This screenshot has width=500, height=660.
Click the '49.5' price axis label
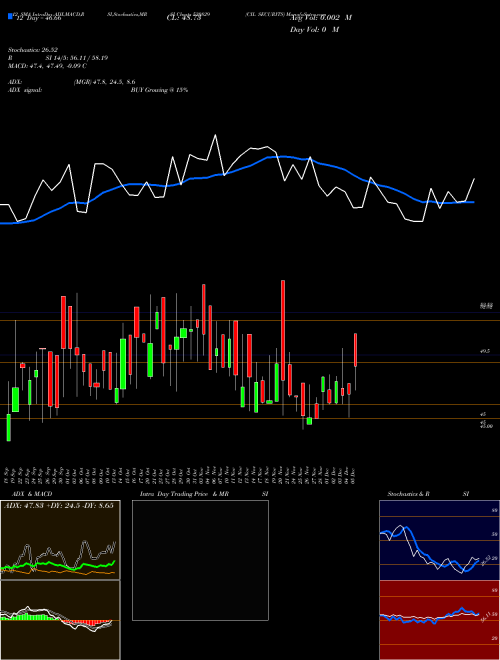[x=485, y=351]
